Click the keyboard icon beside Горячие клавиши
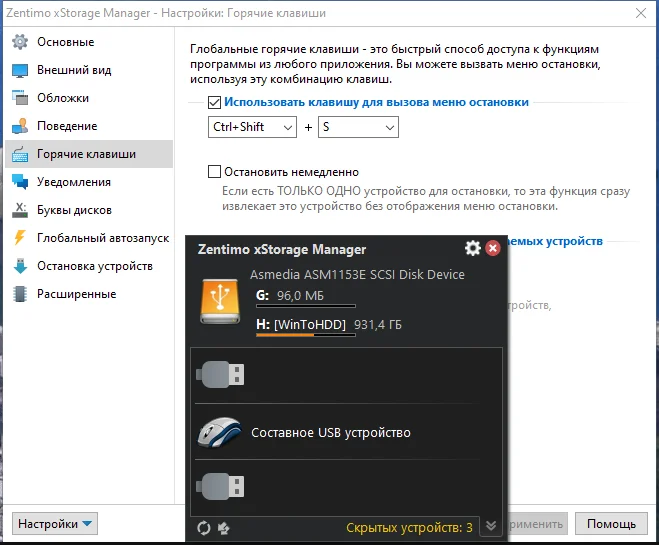This screenshot has width=659, height=545. (20, 154)
